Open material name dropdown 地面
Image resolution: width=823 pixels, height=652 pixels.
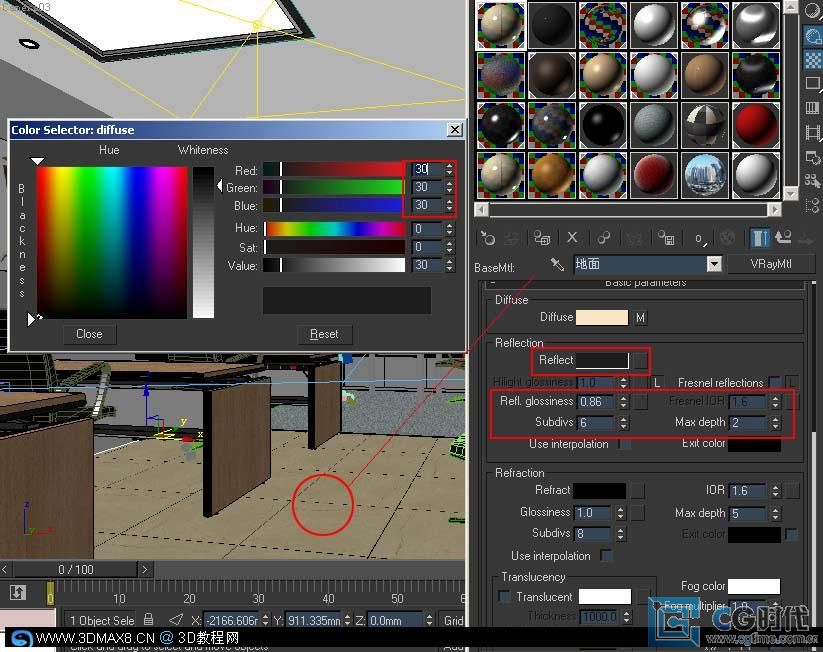point(714,264)
